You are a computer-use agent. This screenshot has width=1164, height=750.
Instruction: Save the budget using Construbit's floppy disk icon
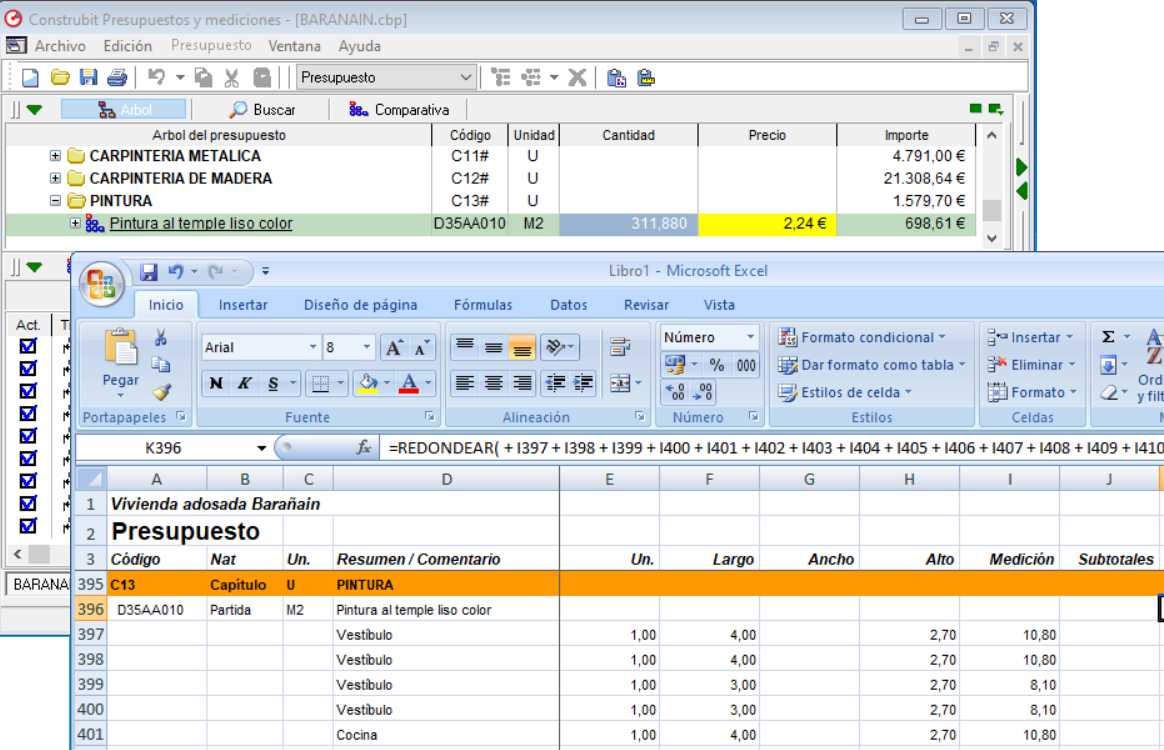click(89, 77)
